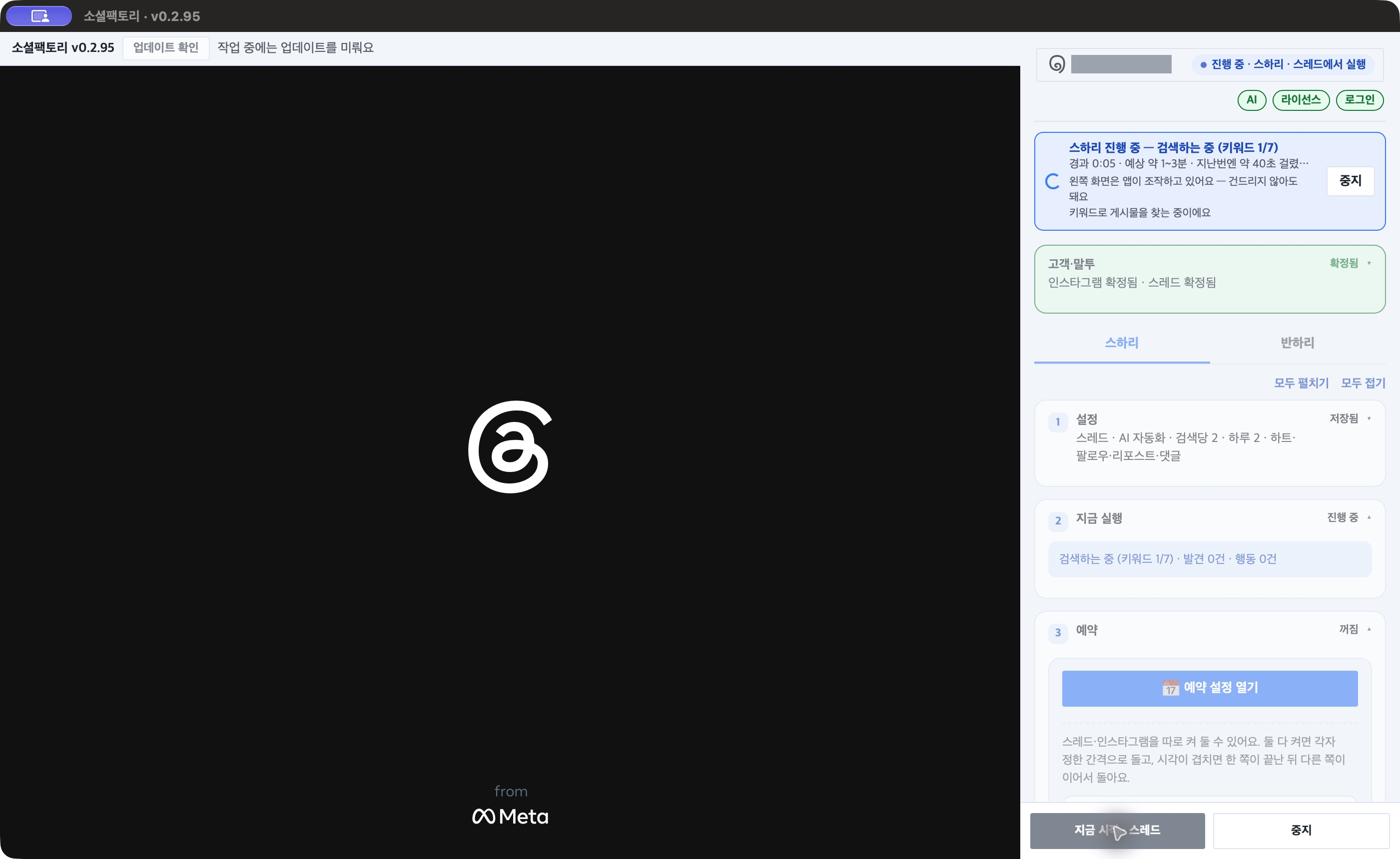Screen dimensions: 1400x859
Task: Click the text 인스타그램 확정됨 · 스레드 확정됨
Action: (x=1132, y=282)
